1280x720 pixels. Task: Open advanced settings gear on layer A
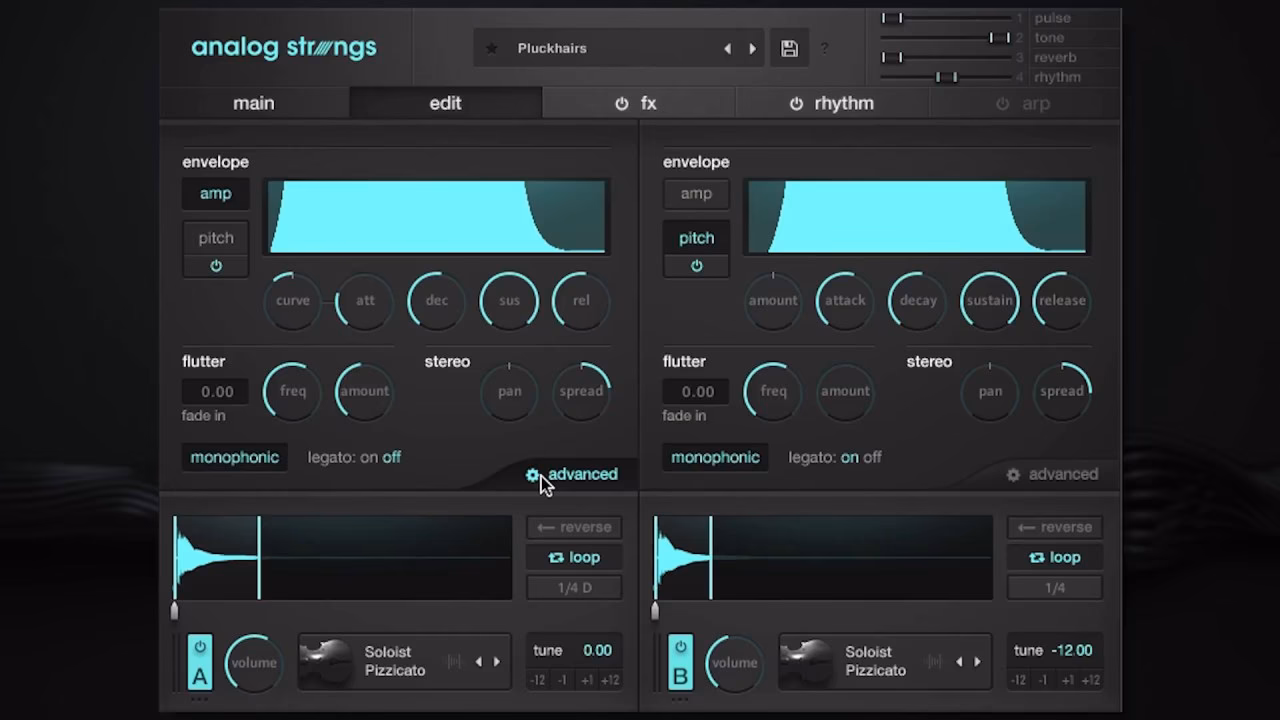click(533, 474)
